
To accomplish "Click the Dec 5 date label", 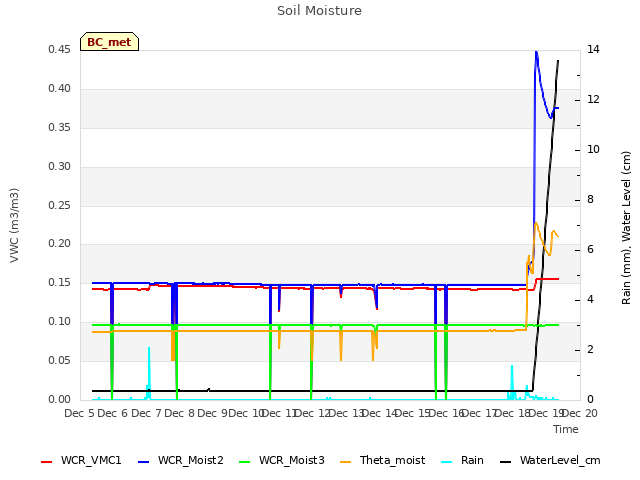I will tap(80, 413).
